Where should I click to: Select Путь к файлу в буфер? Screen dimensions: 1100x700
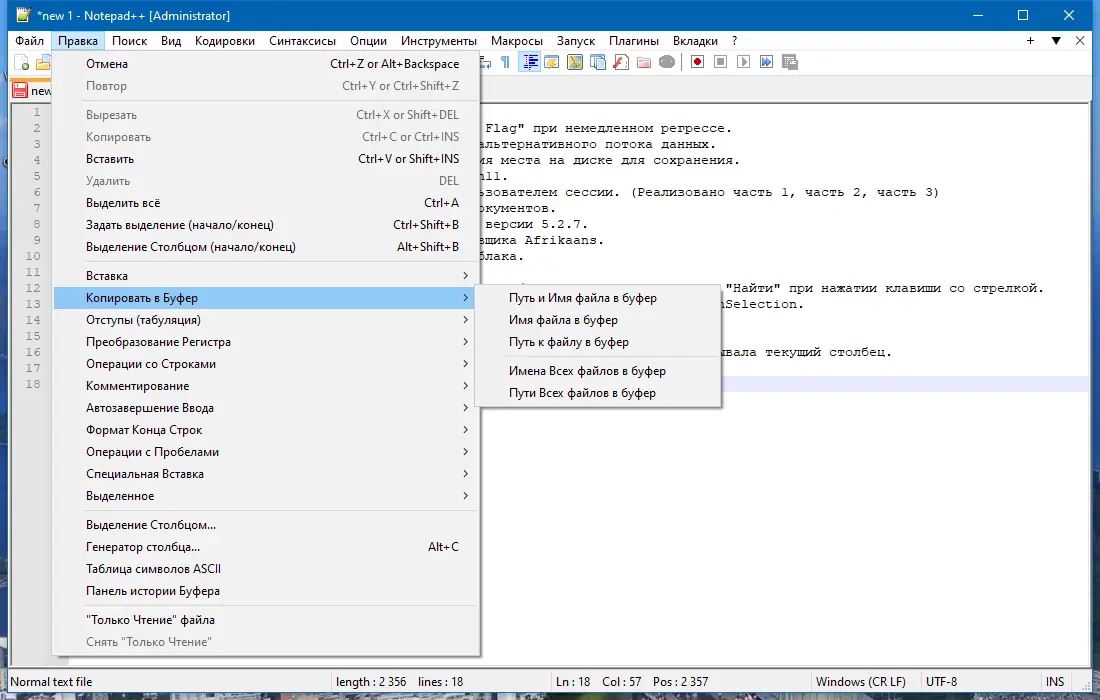pyautogui.click(x=598, y=342)
